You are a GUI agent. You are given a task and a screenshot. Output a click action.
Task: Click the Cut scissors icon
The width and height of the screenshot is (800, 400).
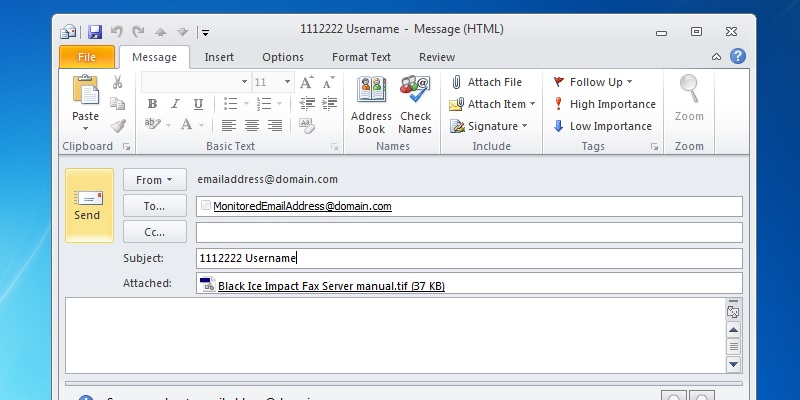coord(118,82)
